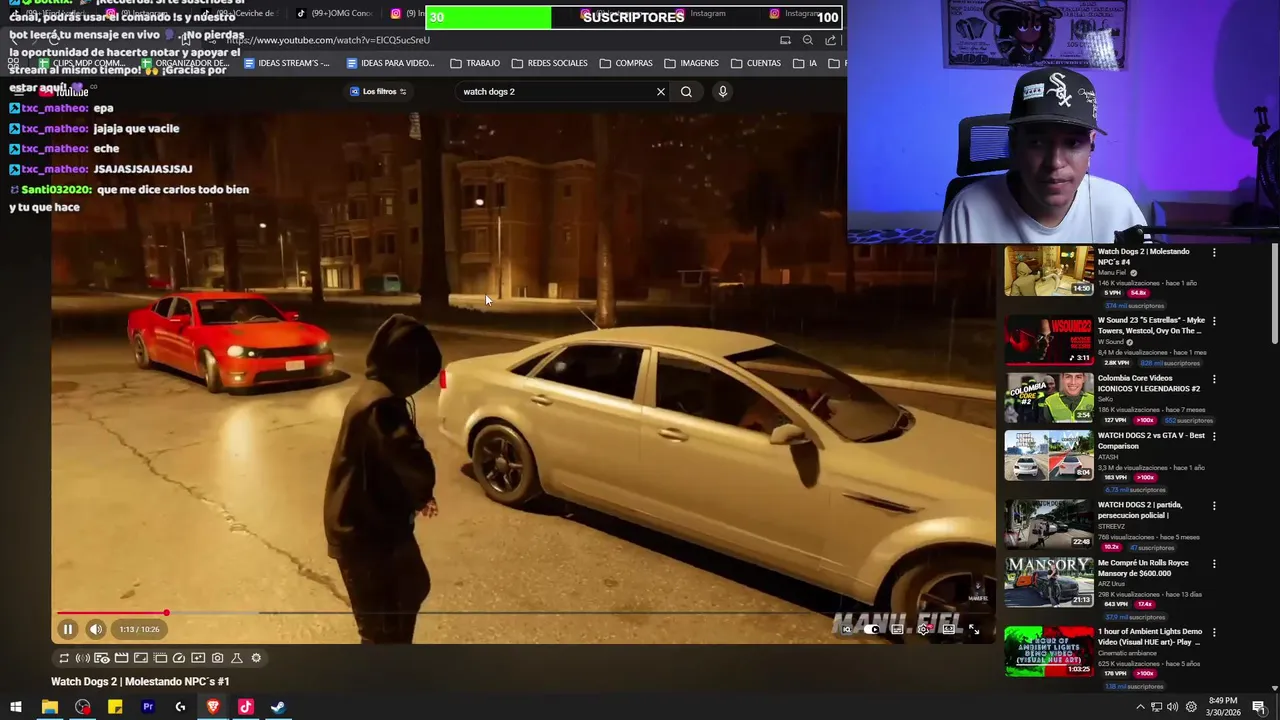
Task: Switch to the '(99+)OMG Conc' TikTok tab
Action: pyautogui.click(x=334, y=13)
